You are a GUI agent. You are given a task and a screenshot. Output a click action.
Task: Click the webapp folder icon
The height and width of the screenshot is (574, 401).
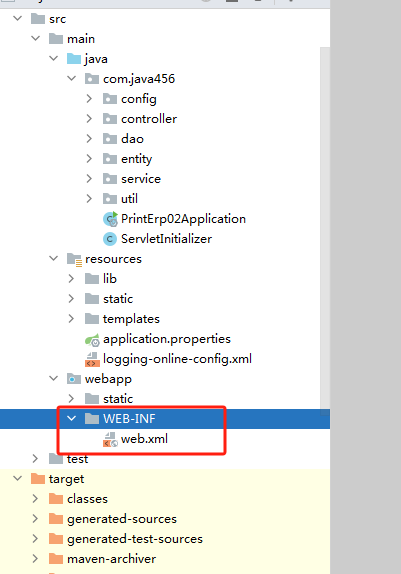[x=74, y=379]
